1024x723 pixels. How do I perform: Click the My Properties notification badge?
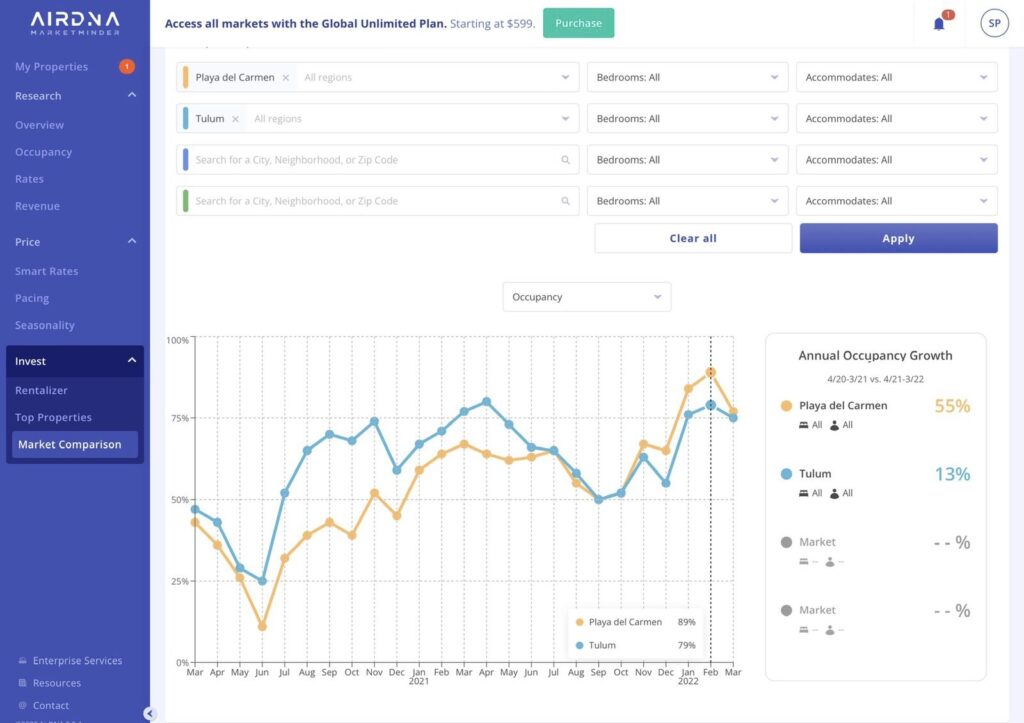(127, 67)
